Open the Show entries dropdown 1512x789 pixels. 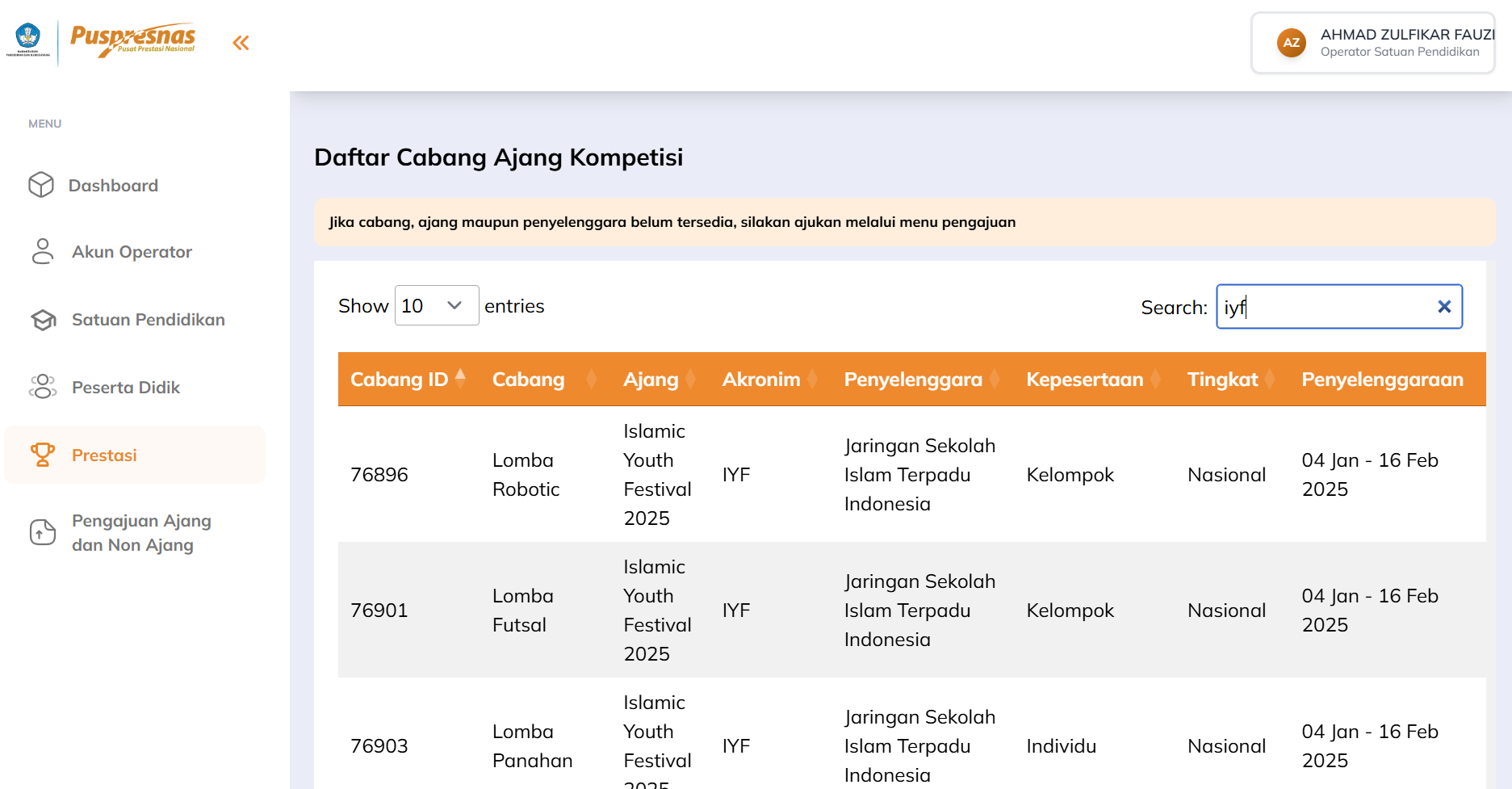[436, 306]
